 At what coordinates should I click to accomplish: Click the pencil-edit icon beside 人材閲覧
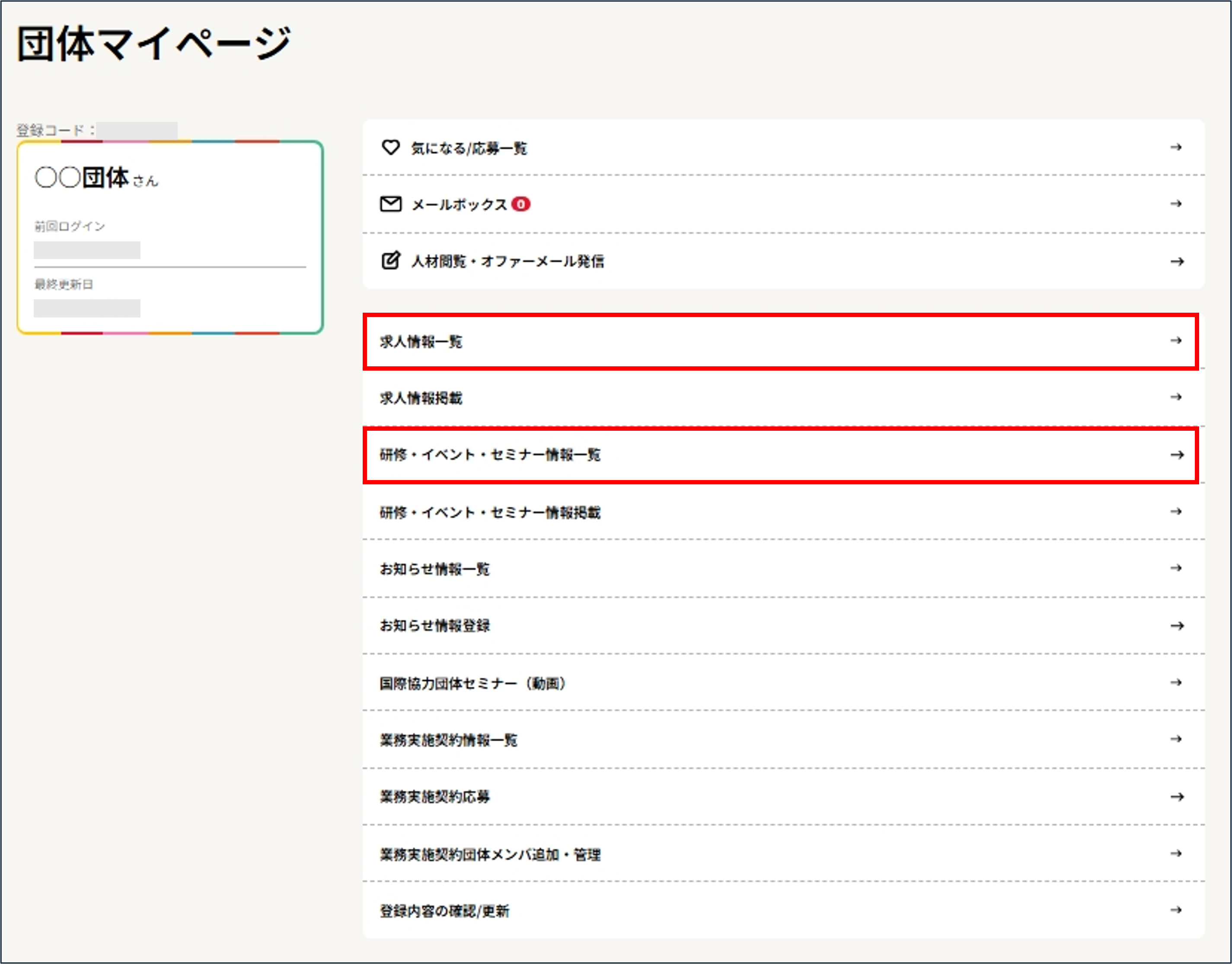390,260
